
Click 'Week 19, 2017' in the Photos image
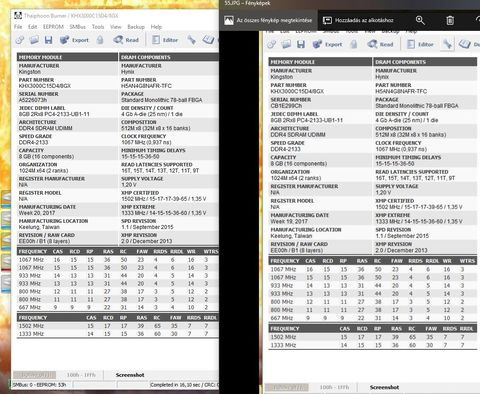[289, 222]
